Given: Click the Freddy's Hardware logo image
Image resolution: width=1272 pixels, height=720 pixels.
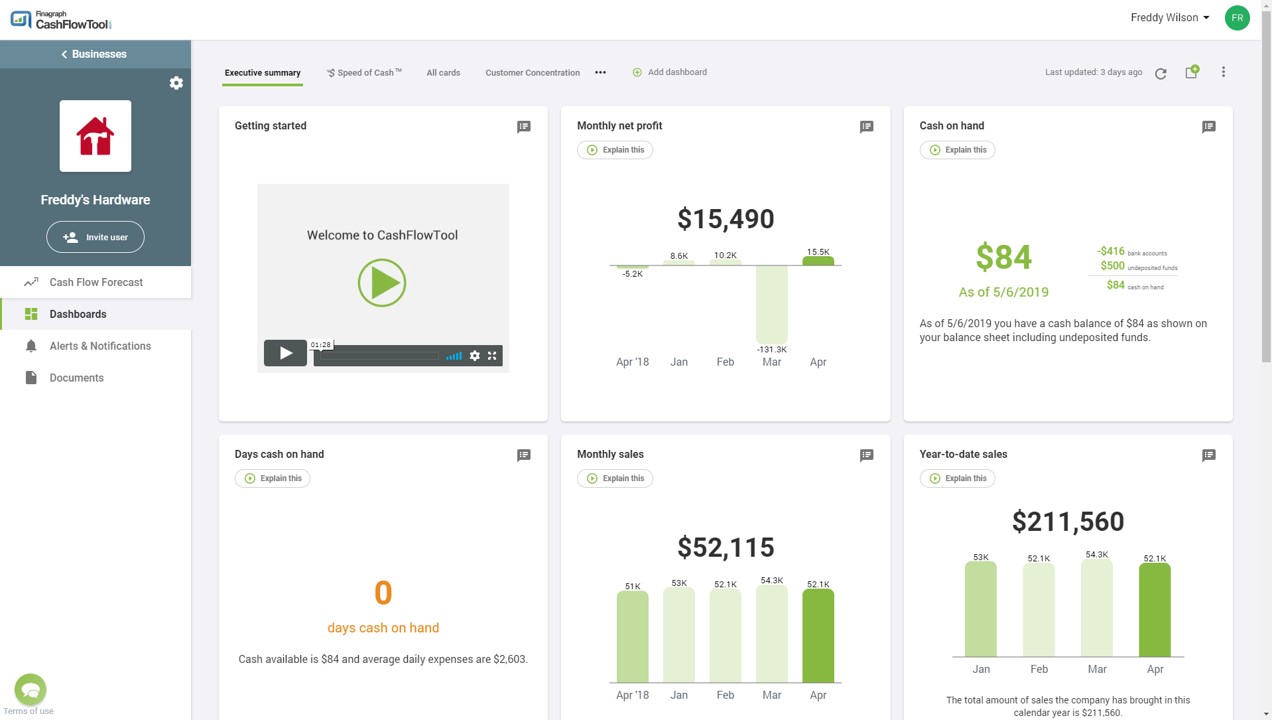Looking at the screenshot, I should tap(95, 136).
